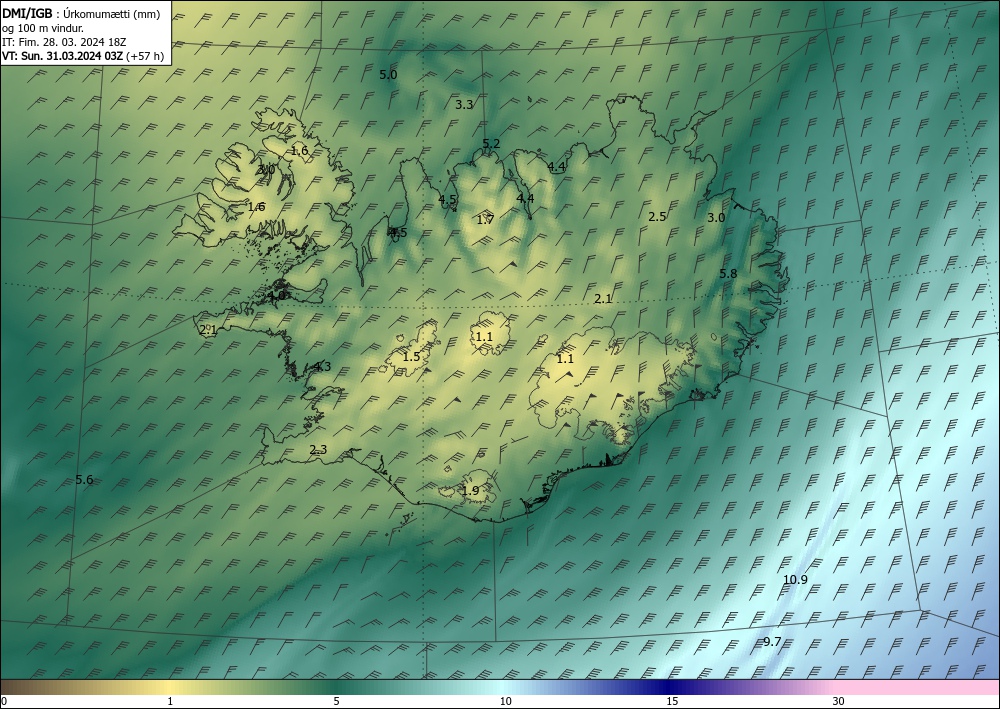Pick the dark navy segment of the color bar
The width and height of the screenshot is (1000, 709).
pyautogui.click(x=670, y=688)
